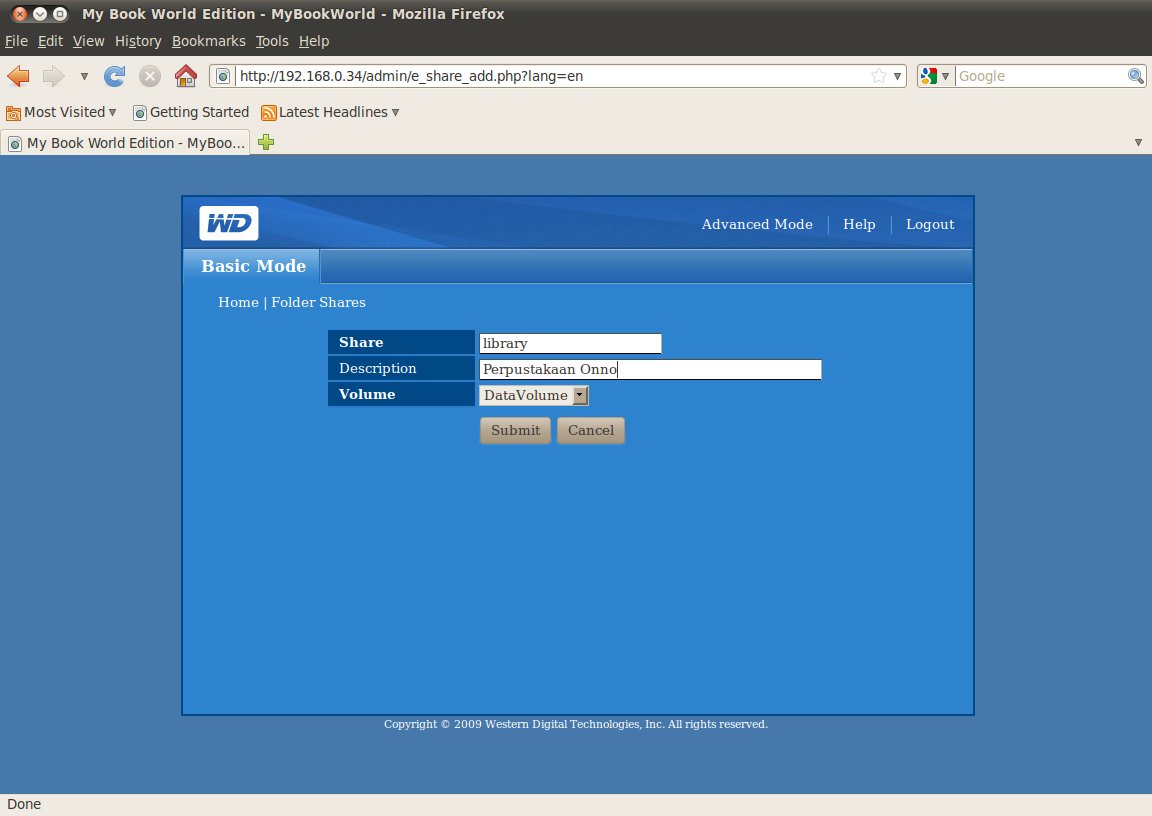Open the Bookmarks menu

(x=209, y=41)
